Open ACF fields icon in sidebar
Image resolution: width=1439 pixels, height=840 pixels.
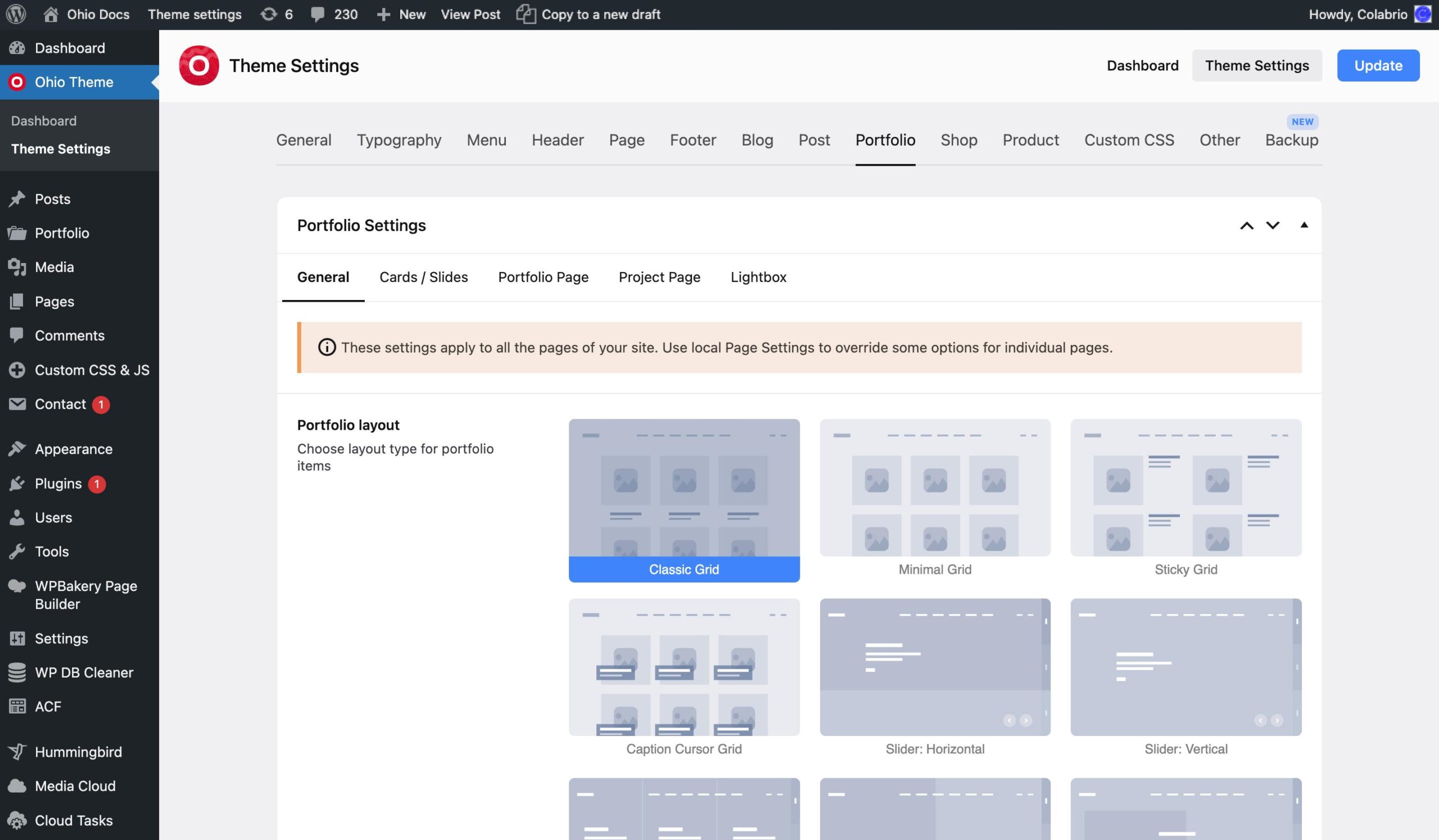pos(17,706)
